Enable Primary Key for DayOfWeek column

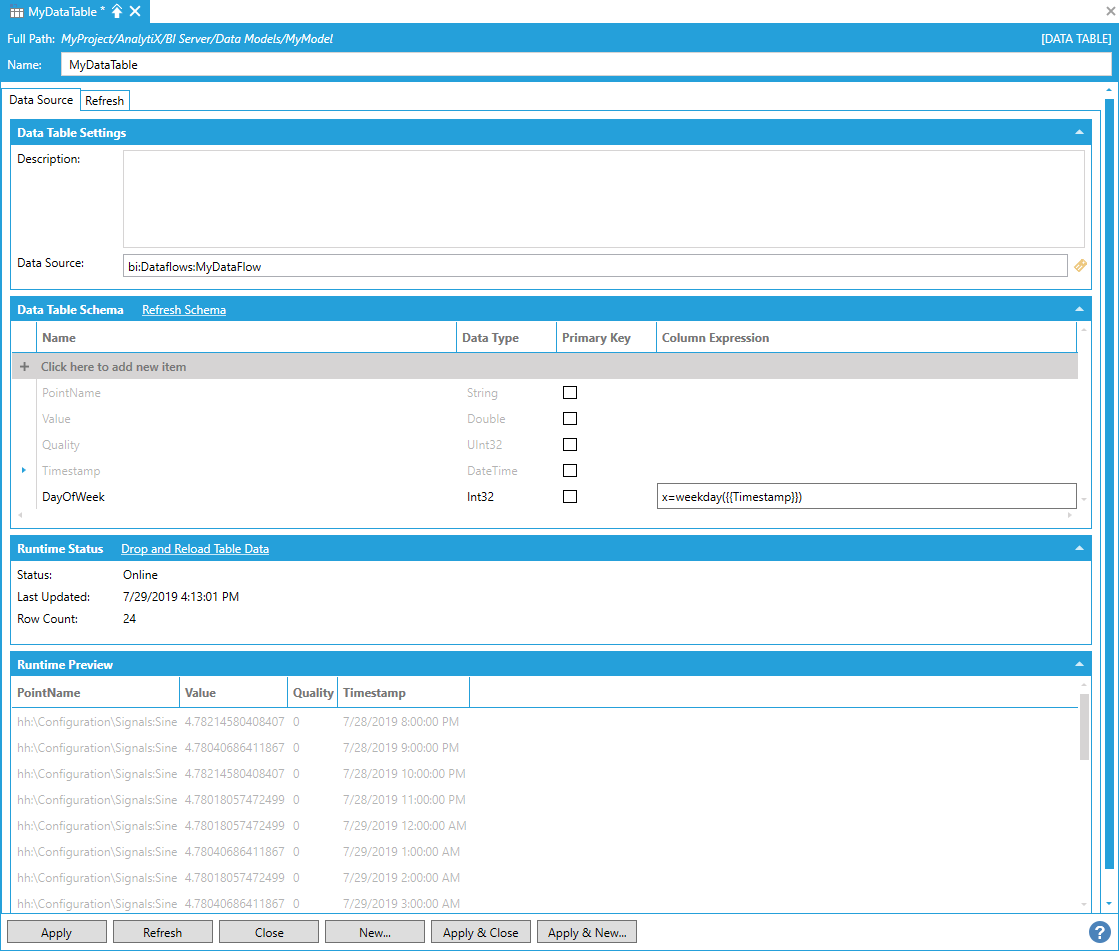pos(570,497)
